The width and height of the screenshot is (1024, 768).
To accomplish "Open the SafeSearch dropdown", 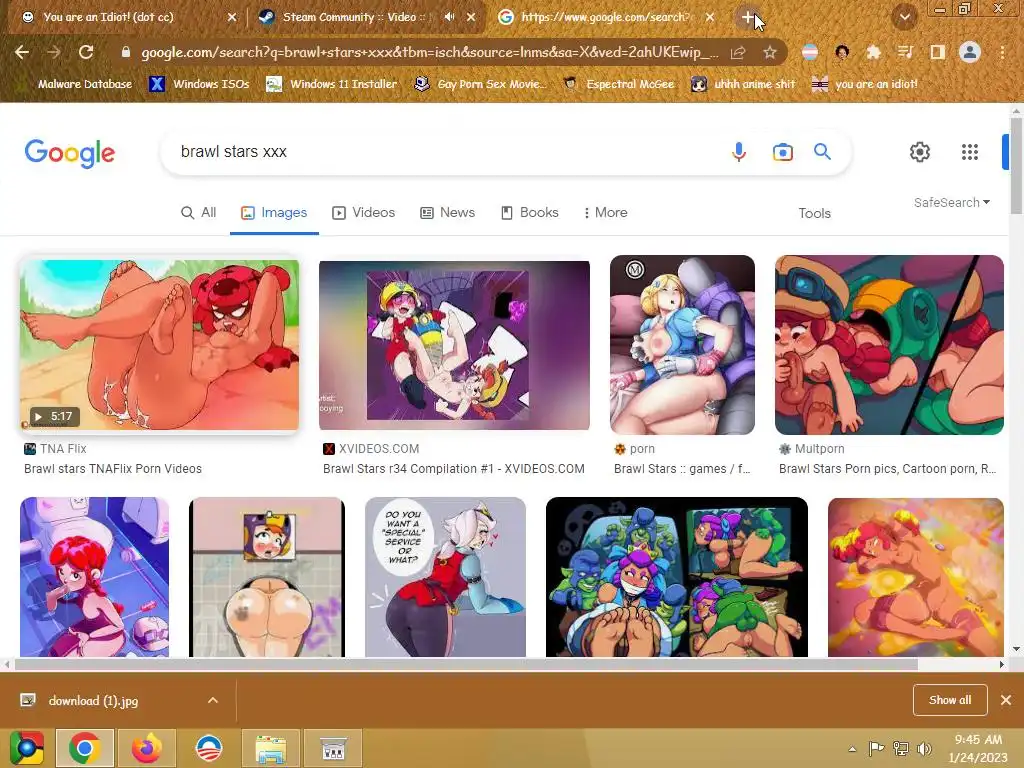I will (x=952, y=202).
